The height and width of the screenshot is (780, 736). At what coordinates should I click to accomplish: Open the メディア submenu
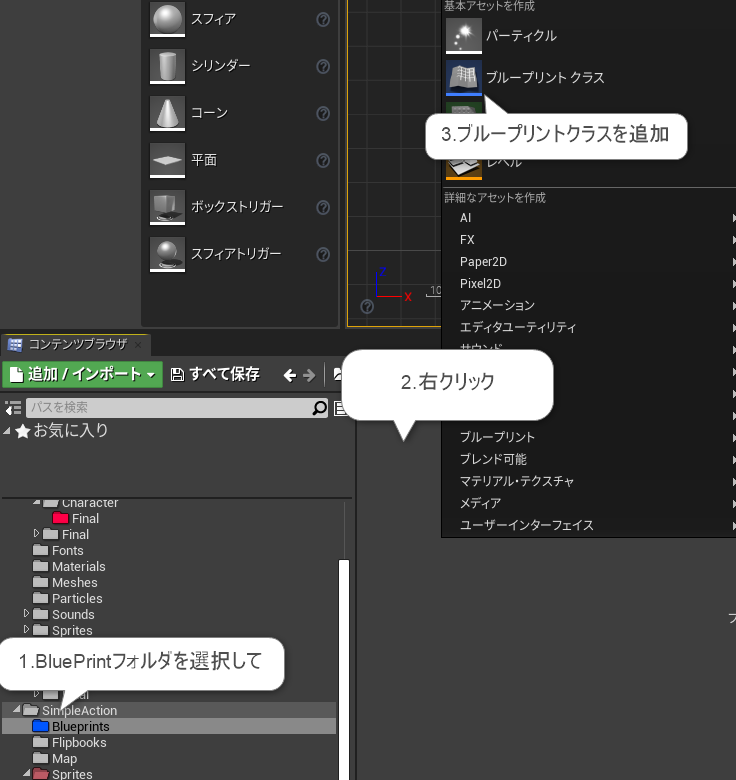tap(589, 503)
